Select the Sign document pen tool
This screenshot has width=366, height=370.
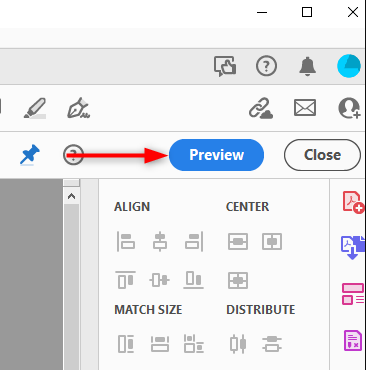(x=78, y=108)
